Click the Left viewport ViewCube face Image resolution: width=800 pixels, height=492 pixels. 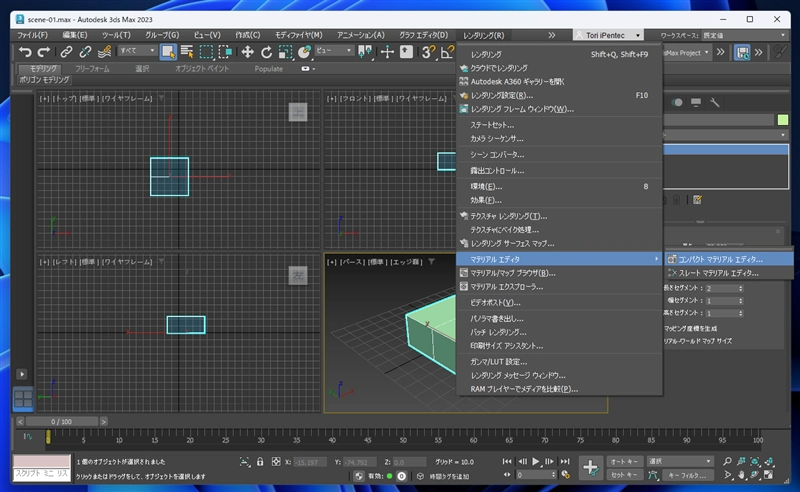(298, 276)
